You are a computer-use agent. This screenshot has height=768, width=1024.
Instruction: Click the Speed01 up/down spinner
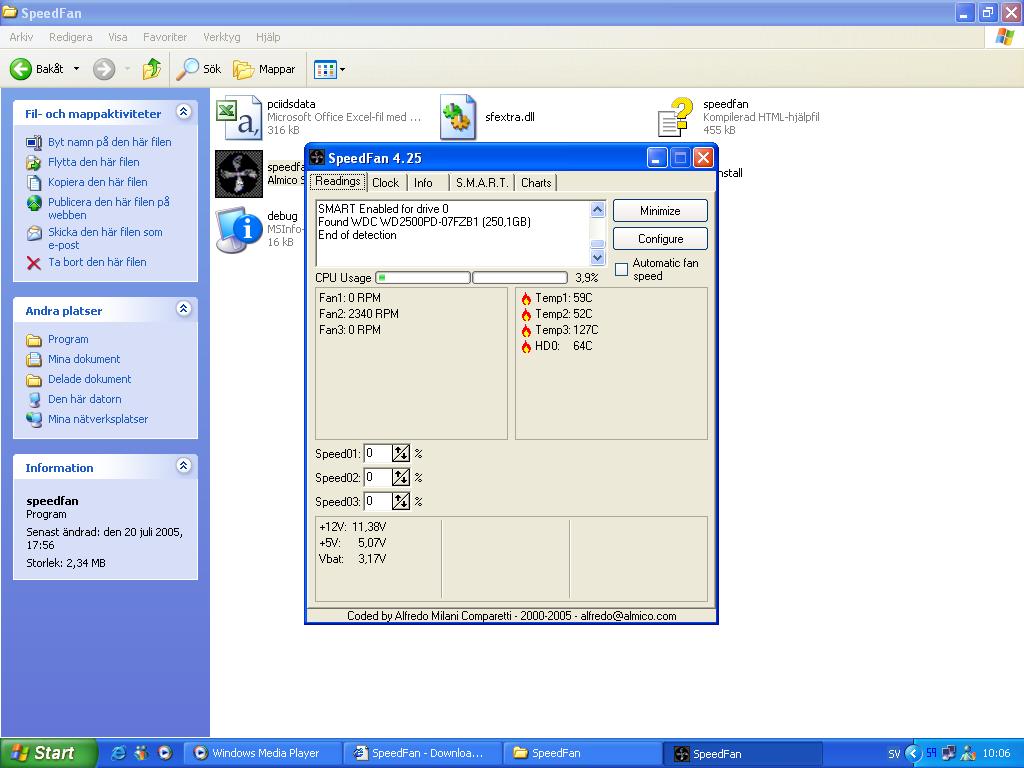click(x=401, y=453)
